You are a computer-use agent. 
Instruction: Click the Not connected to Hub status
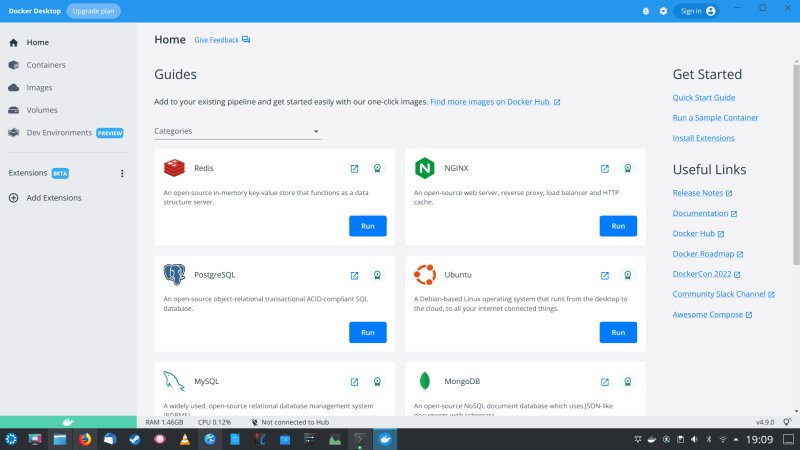pyautogui.click(x=290, y=422)
